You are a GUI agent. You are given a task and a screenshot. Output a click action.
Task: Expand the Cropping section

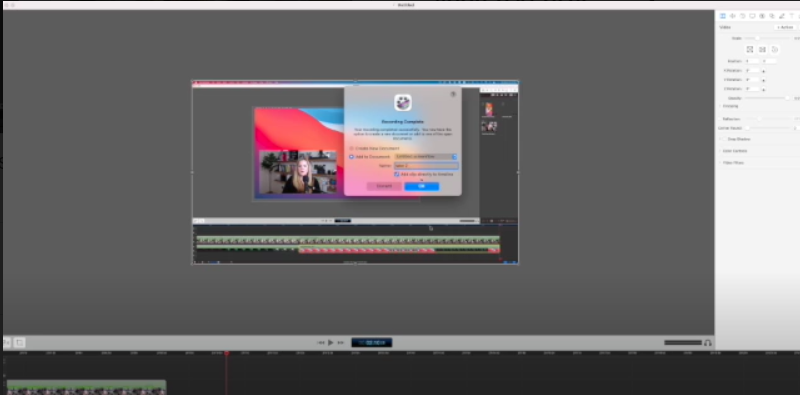point(729,106)
